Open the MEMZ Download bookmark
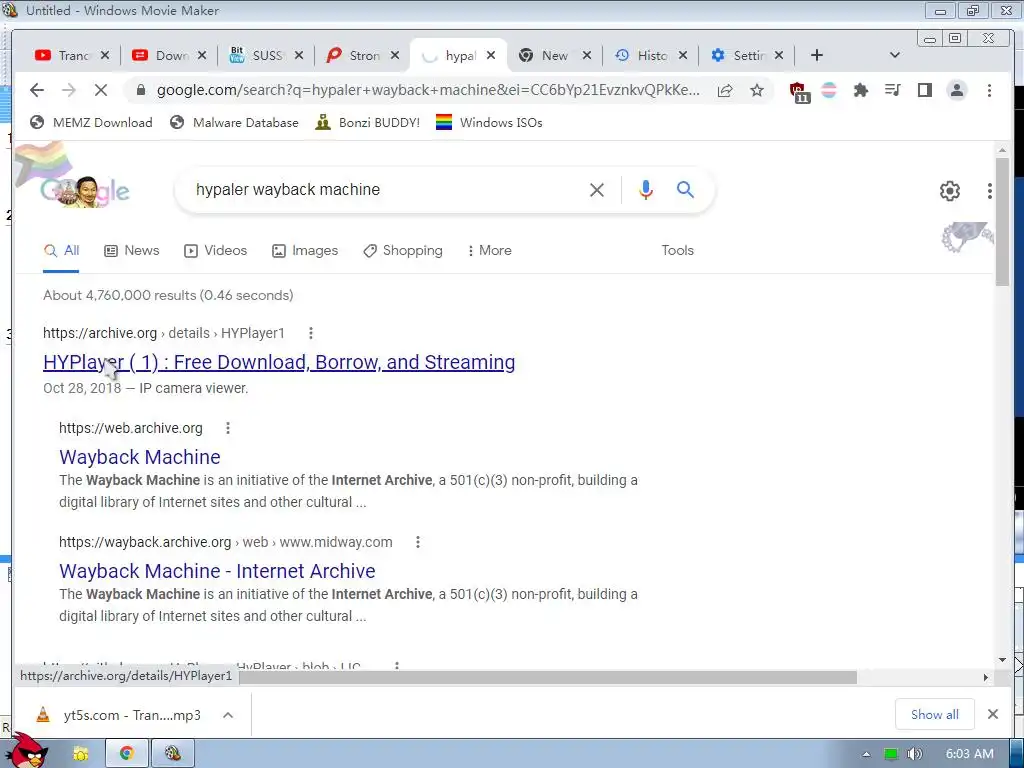 coord(91,123)
